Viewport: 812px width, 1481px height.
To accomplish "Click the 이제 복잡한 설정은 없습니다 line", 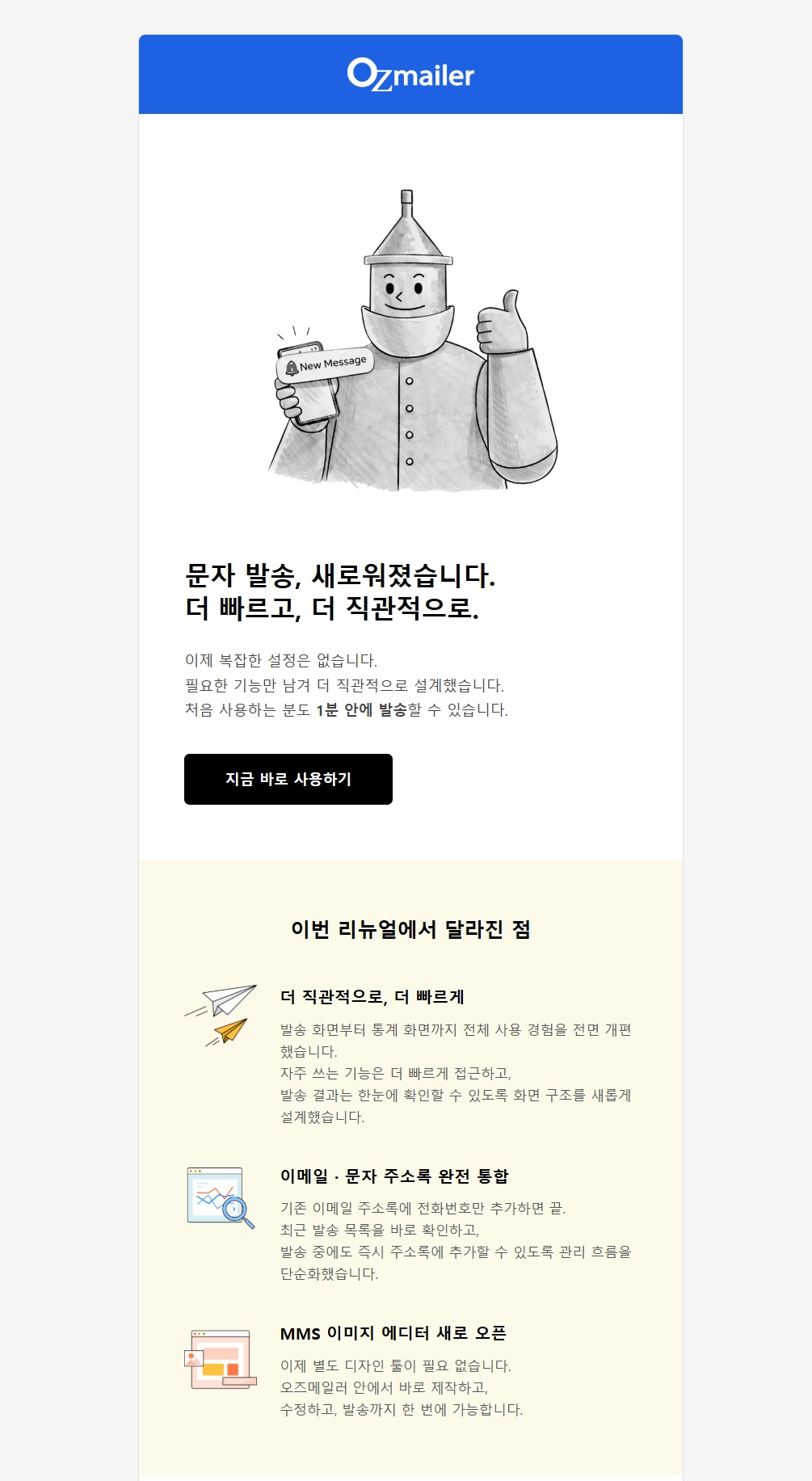I will [x=281, y=660].
